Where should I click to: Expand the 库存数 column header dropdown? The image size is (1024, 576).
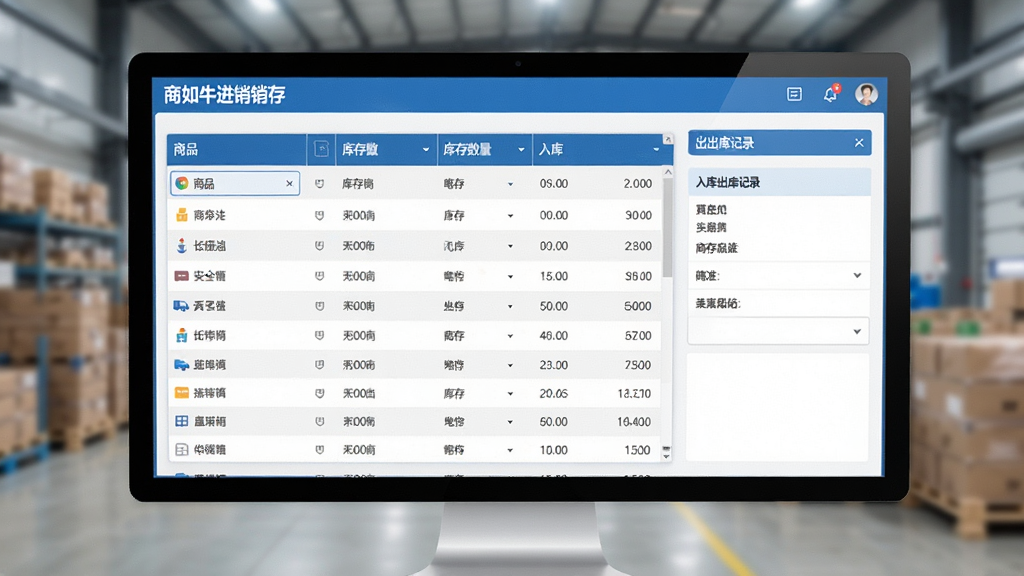click(426, 150)
